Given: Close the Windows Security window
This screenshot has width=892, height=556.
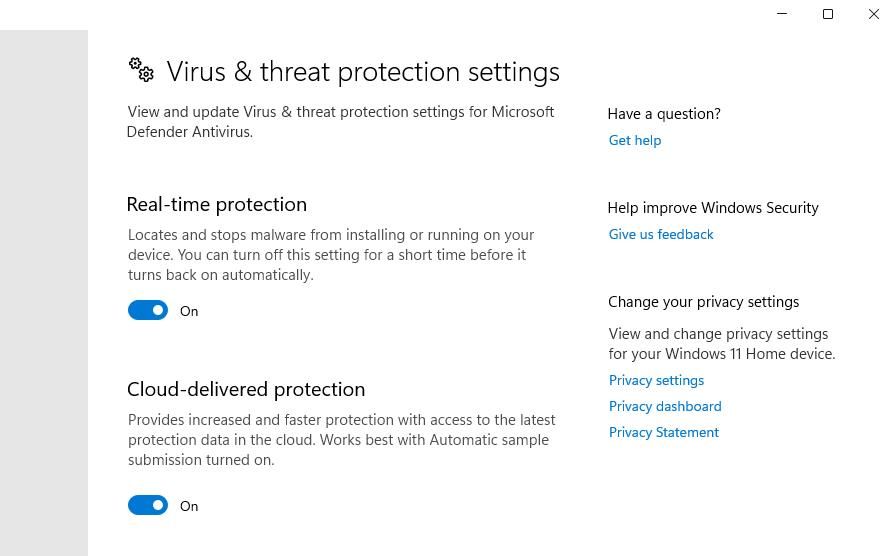Looking at the screenshot, I should point(873,14).
